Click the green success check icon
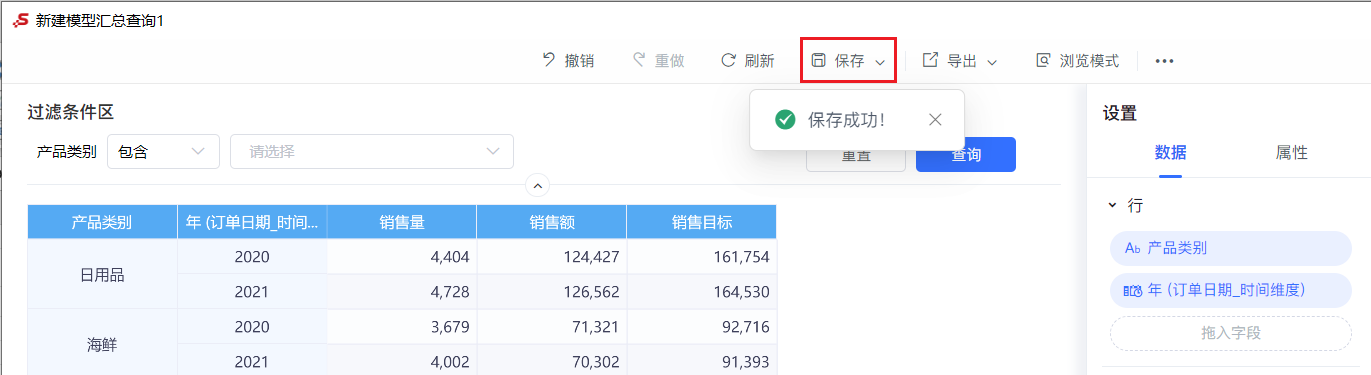The height and width of the screenshot is (375, 1371). pos(785,120)
